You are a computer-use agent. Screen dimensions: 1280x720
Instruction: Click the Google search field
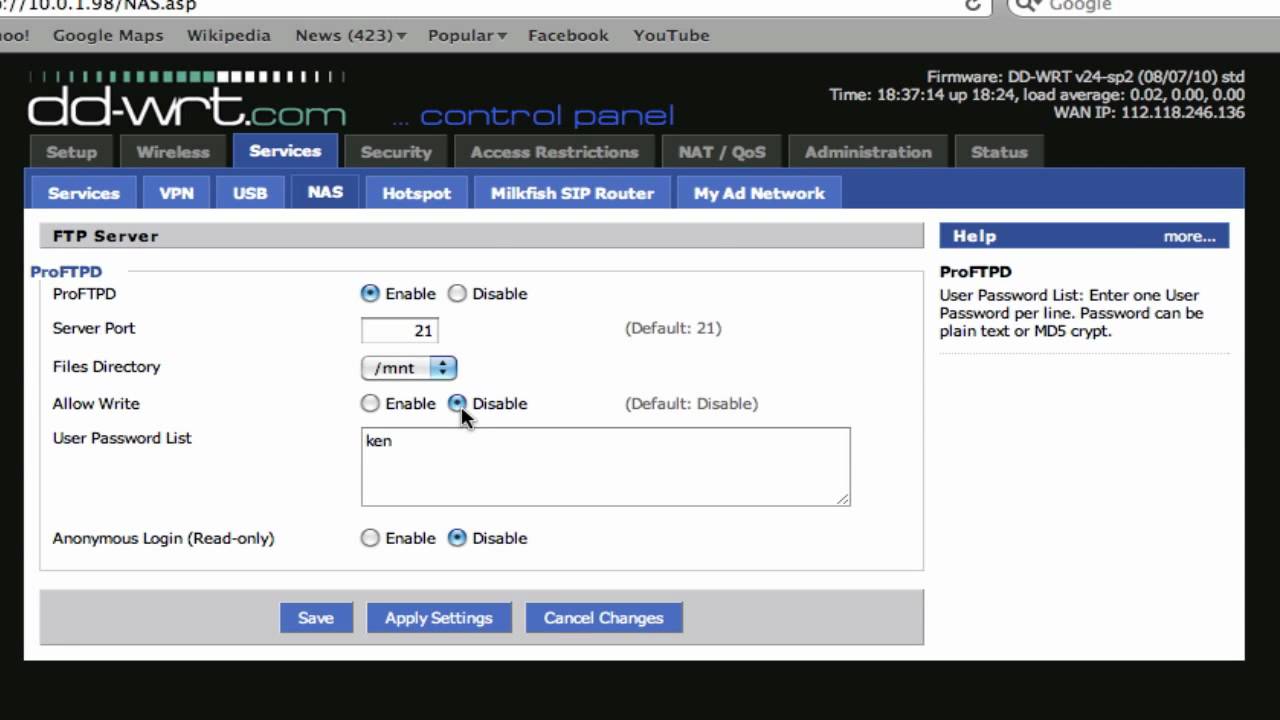pyautogui.click(x=1142, y=5)
